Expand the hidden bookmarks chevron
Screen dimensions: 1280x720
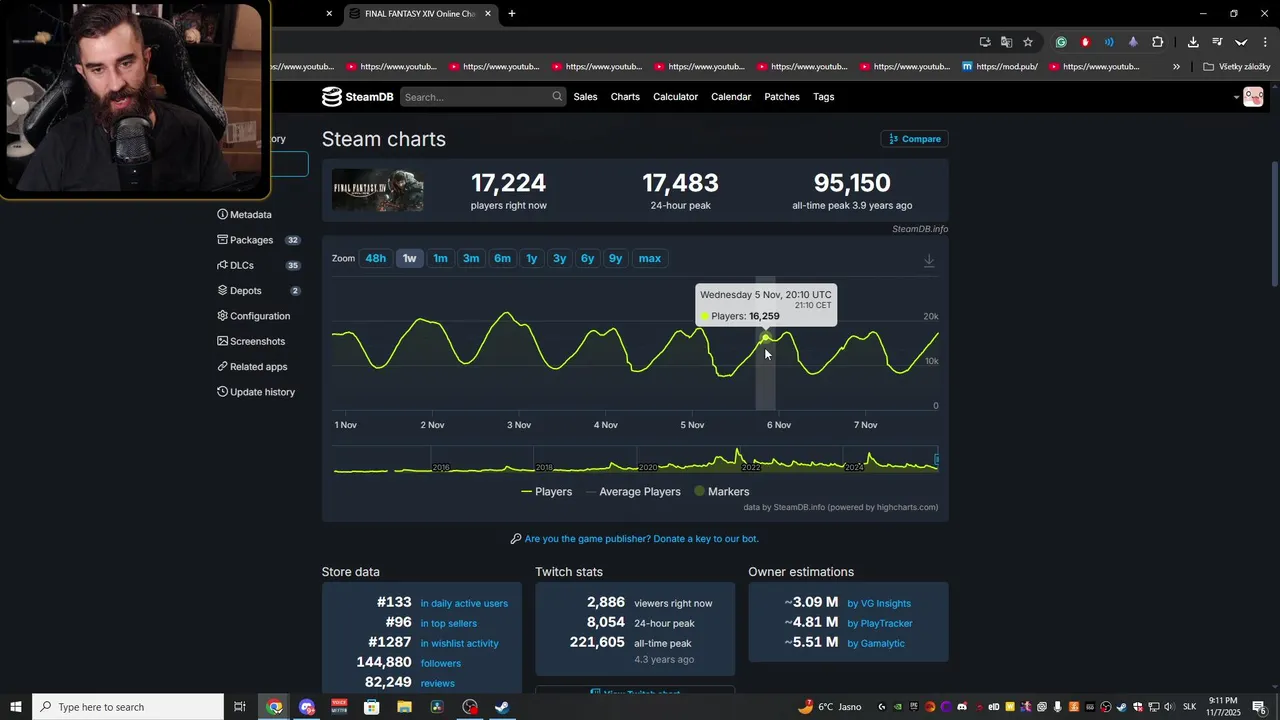pos(1176,67)
